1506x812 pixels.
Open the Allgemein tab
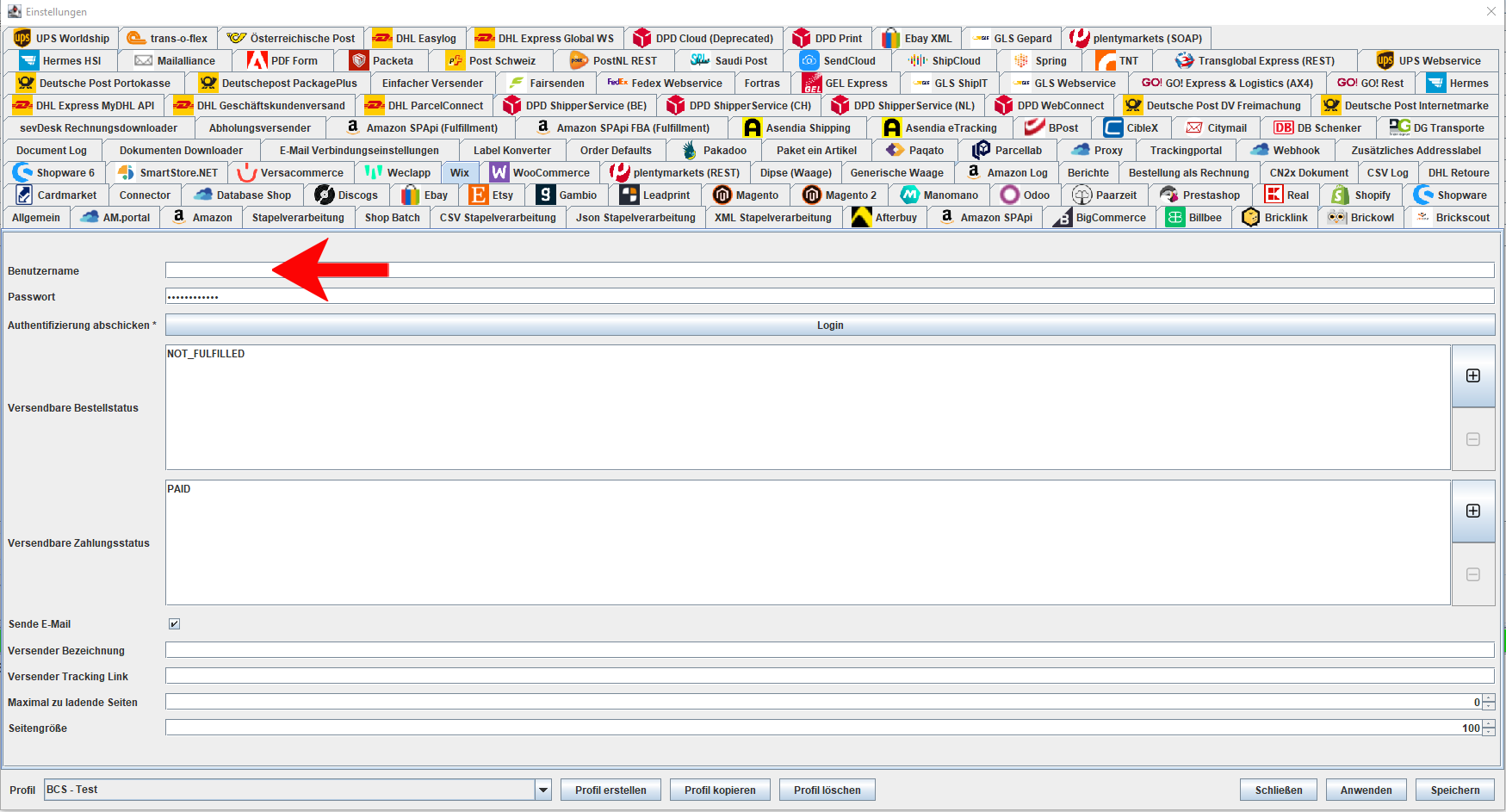(36, 217)
